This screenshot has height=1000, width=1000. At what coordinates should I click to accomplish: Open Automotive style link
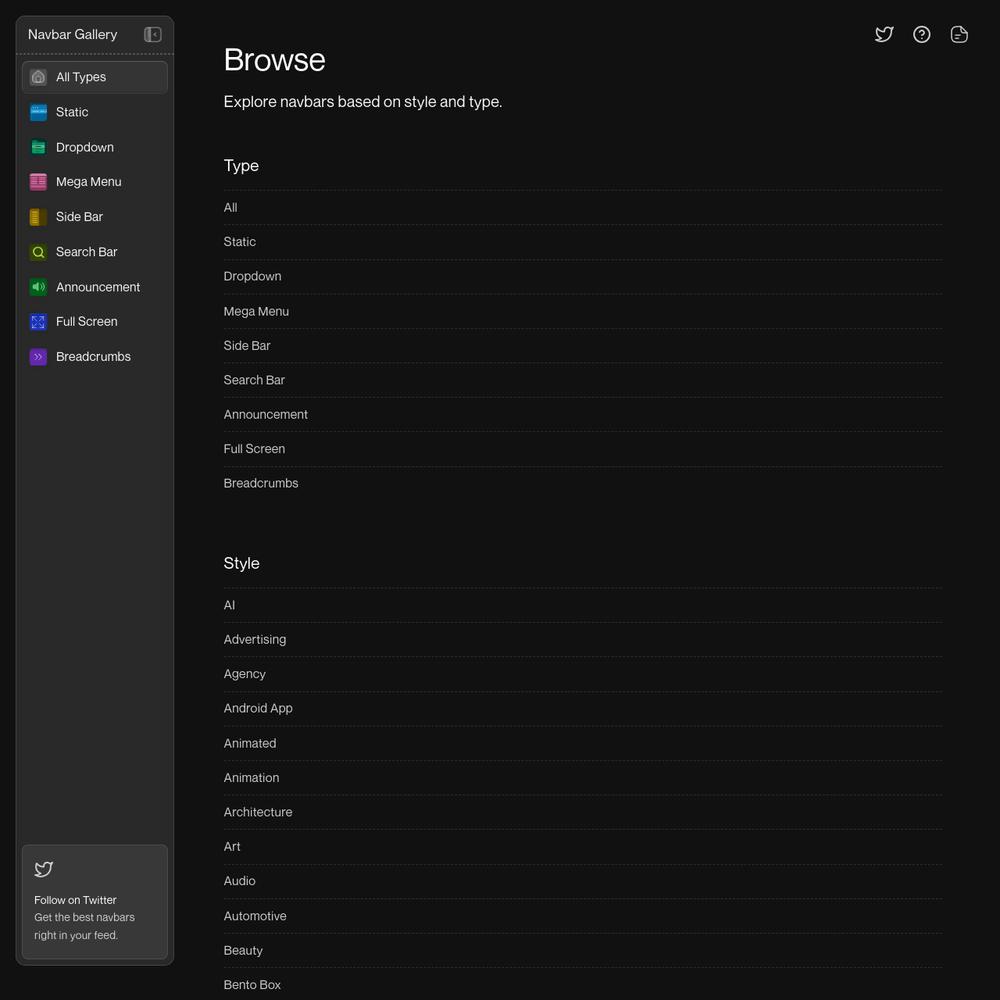(x=255, y=916)
